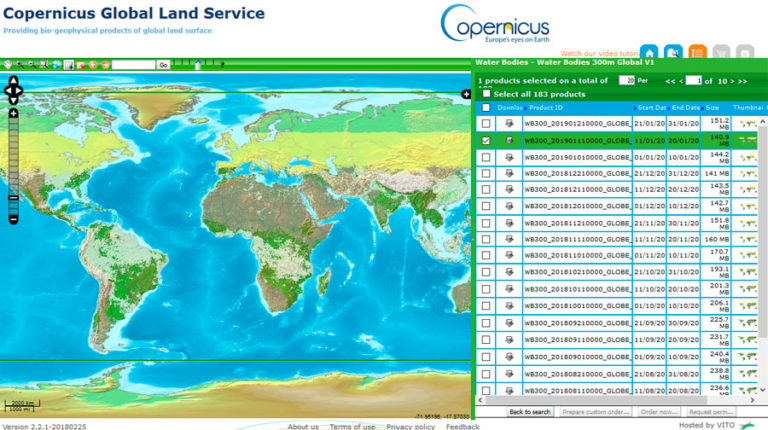The height and width of the screenshot is (430, 768).
Task: Download product WB300_201809010000_GLOBE
Action: [509, 357]
